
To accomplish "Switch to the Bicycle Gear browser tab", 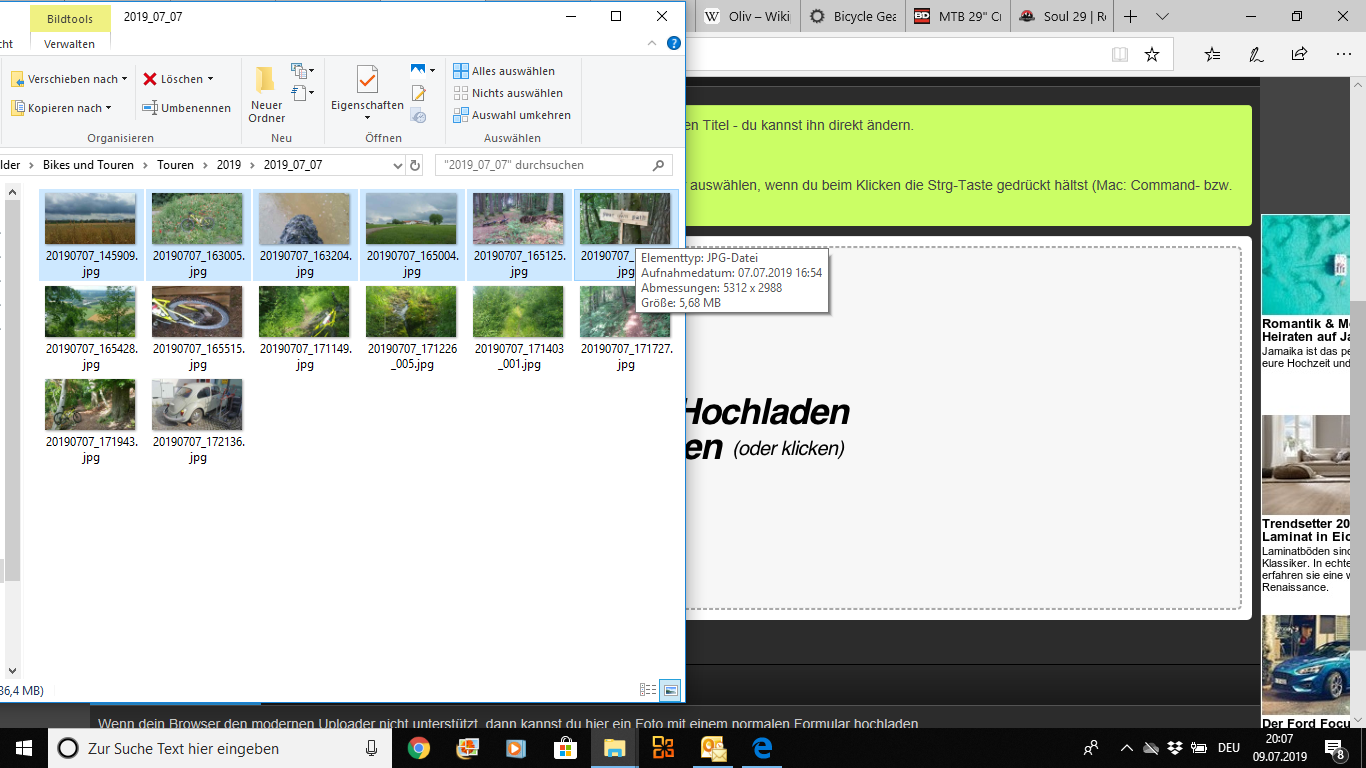I will tap(853, 16).
